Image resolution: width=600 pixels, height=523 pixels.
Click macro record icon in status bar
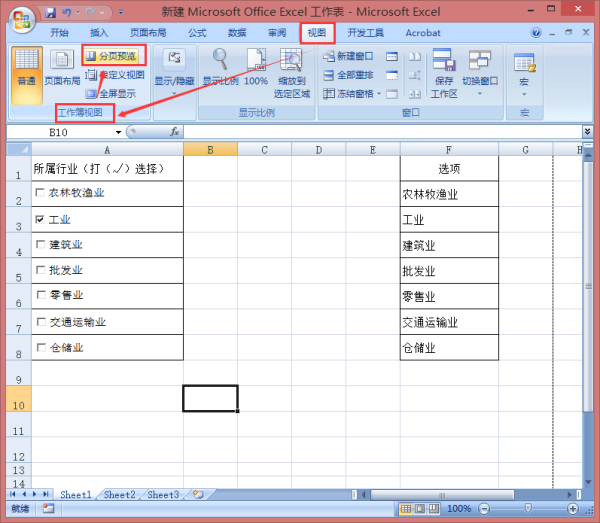(x=49, y=508)
